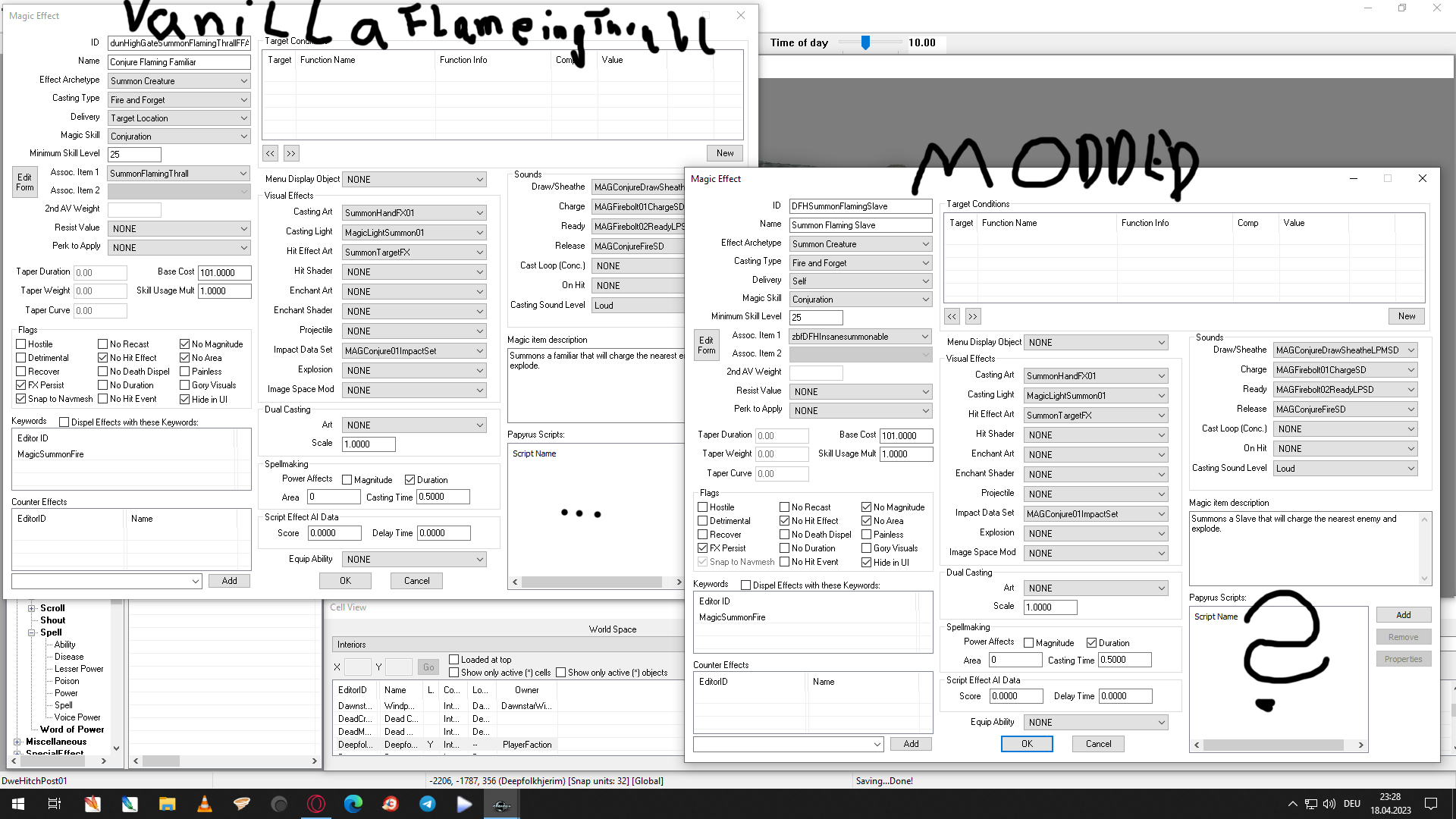Launch VLC media player from the taskbar
Viewport: 1456px width, 819px height.
pyautogui.click(x=204, y=804)
